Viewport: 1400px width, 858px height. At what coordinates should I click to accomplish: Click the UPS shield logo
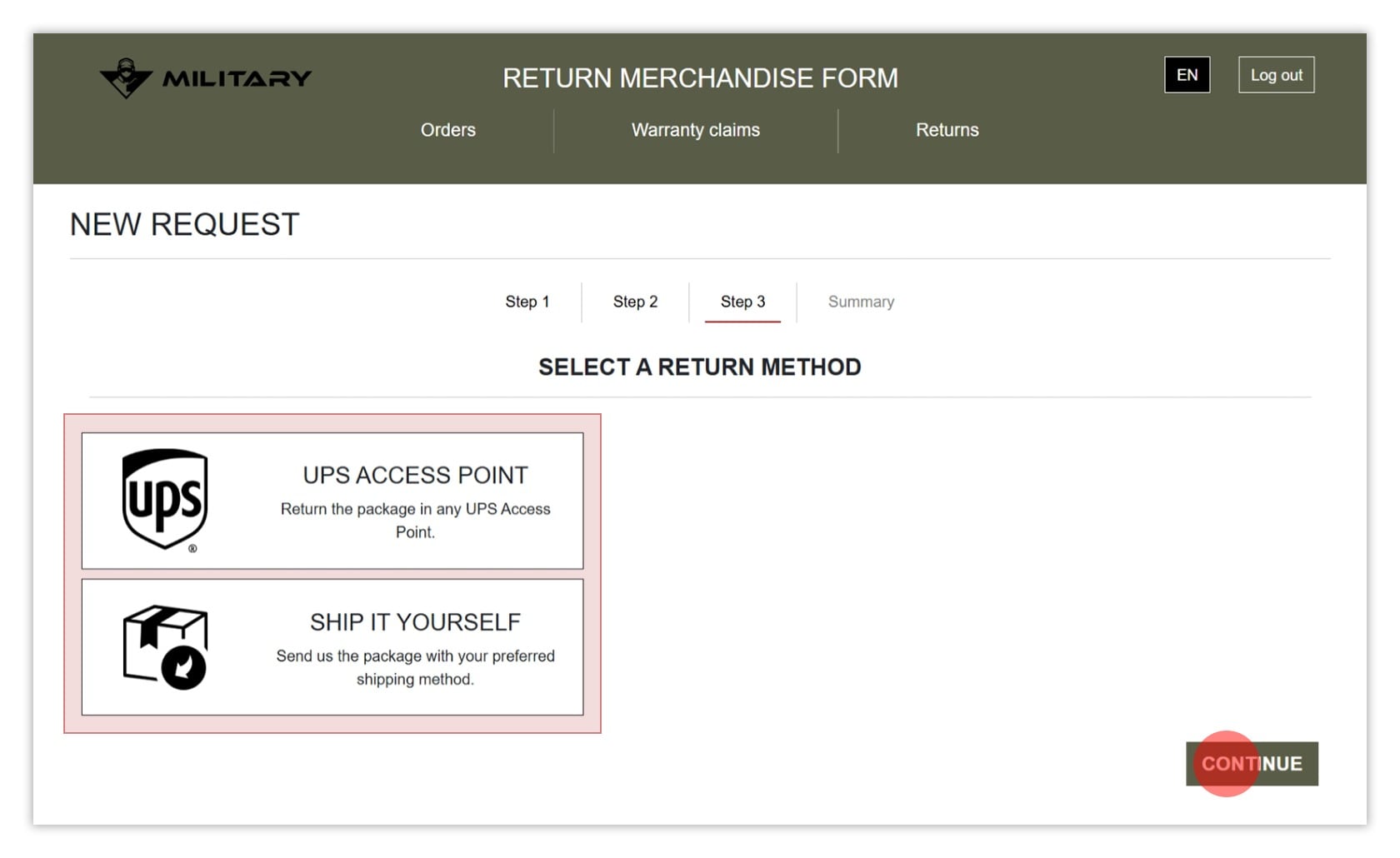coord(165,500)
